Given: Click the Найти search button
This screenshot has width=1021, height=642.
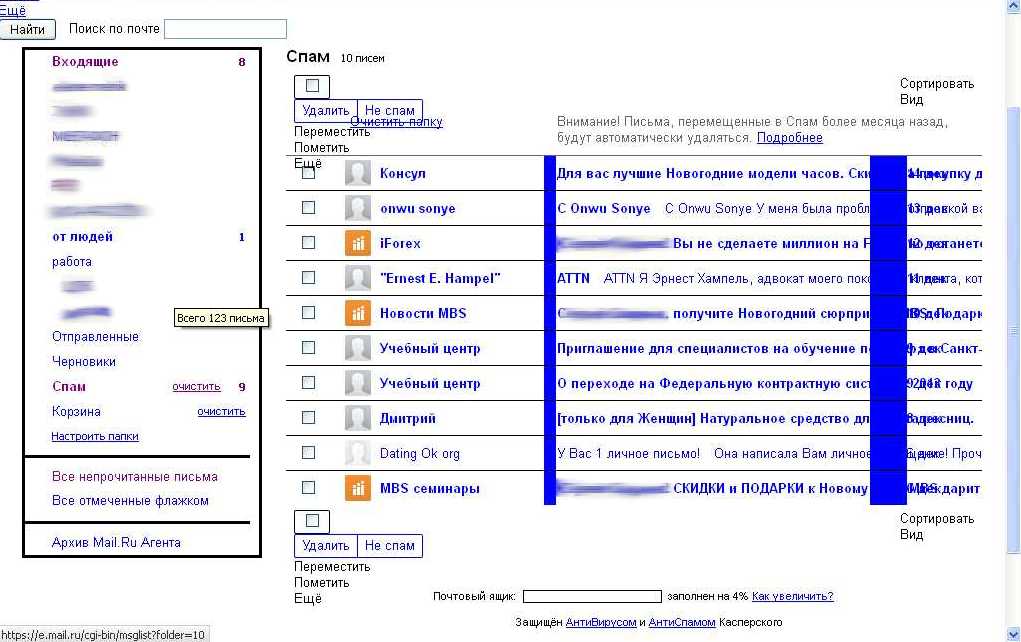Looking at the screenshot, I should click(28, 29).
